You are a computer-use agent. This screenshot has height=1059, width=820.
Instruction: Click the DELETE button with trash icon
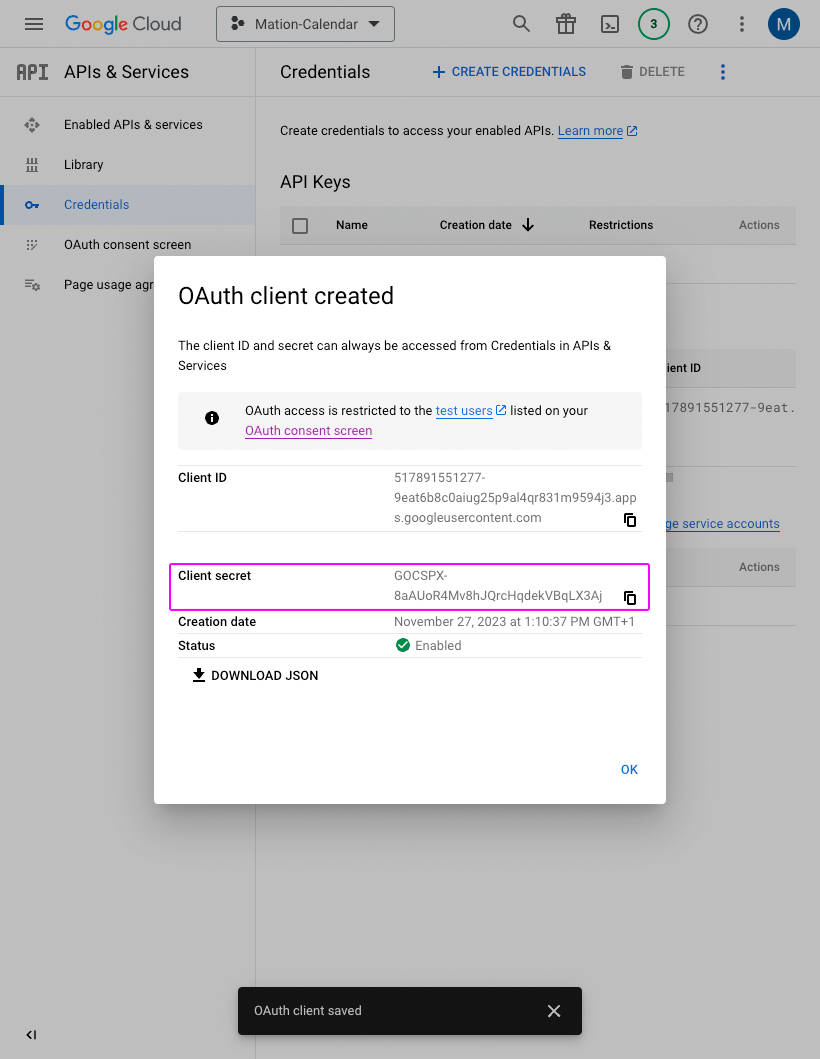click(652, 72)
